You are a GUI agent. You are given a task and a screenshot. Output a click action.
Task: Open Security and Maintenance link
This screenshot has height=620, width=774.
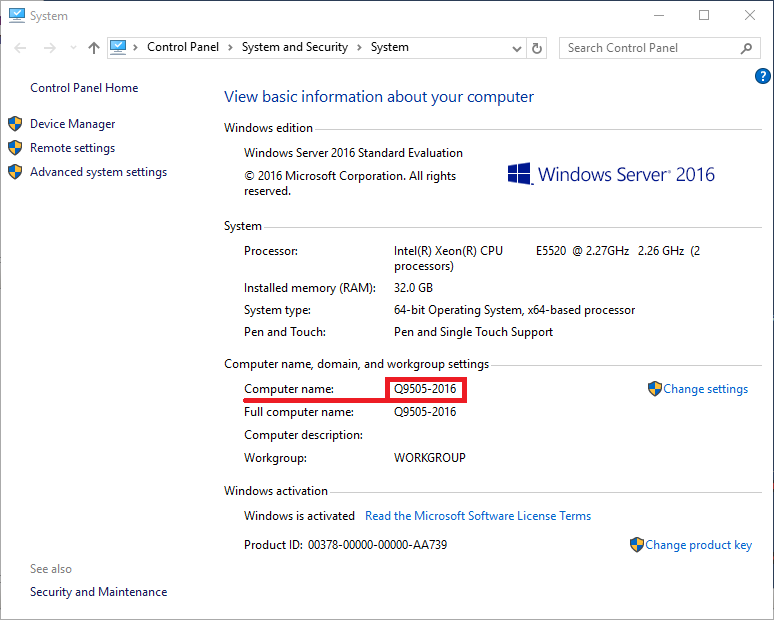point(99,592)
